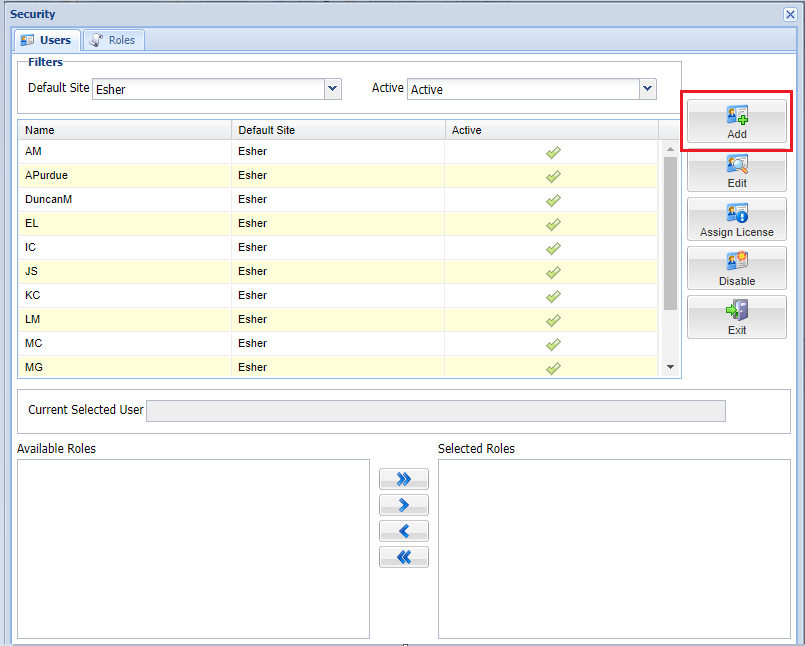This screenshot has height=646, width=805.
Task: Click the Selected Roles list box
Action: point(614,549)
